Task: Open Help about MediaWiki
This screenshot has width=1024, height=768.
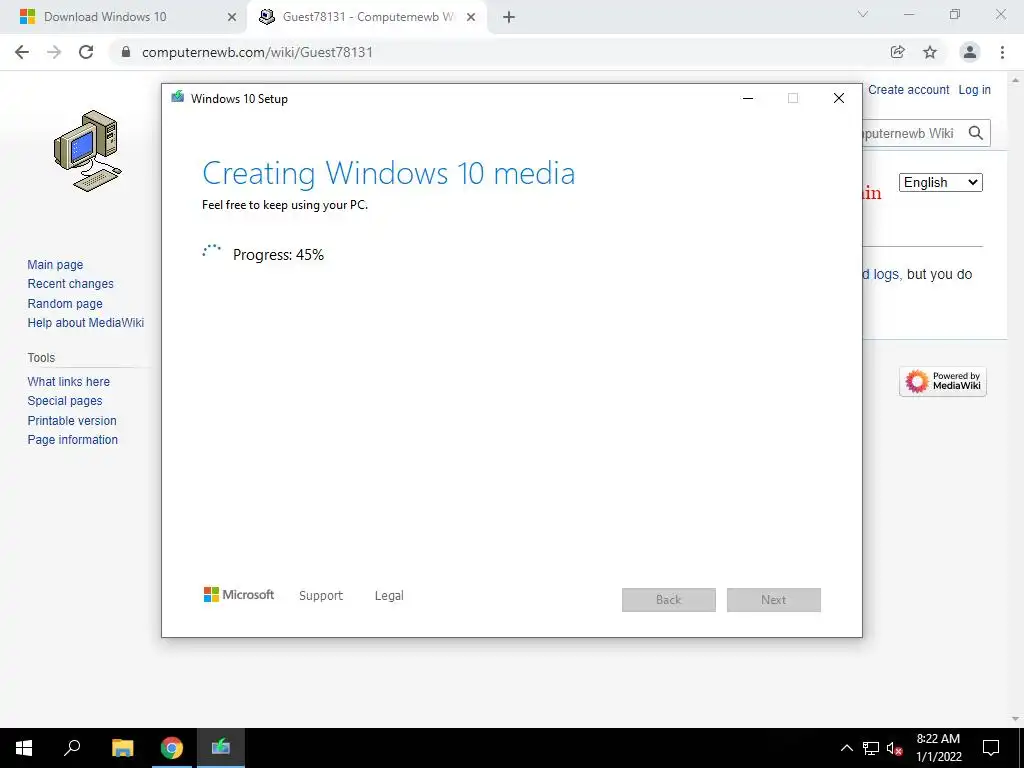Action: (86, 323)
